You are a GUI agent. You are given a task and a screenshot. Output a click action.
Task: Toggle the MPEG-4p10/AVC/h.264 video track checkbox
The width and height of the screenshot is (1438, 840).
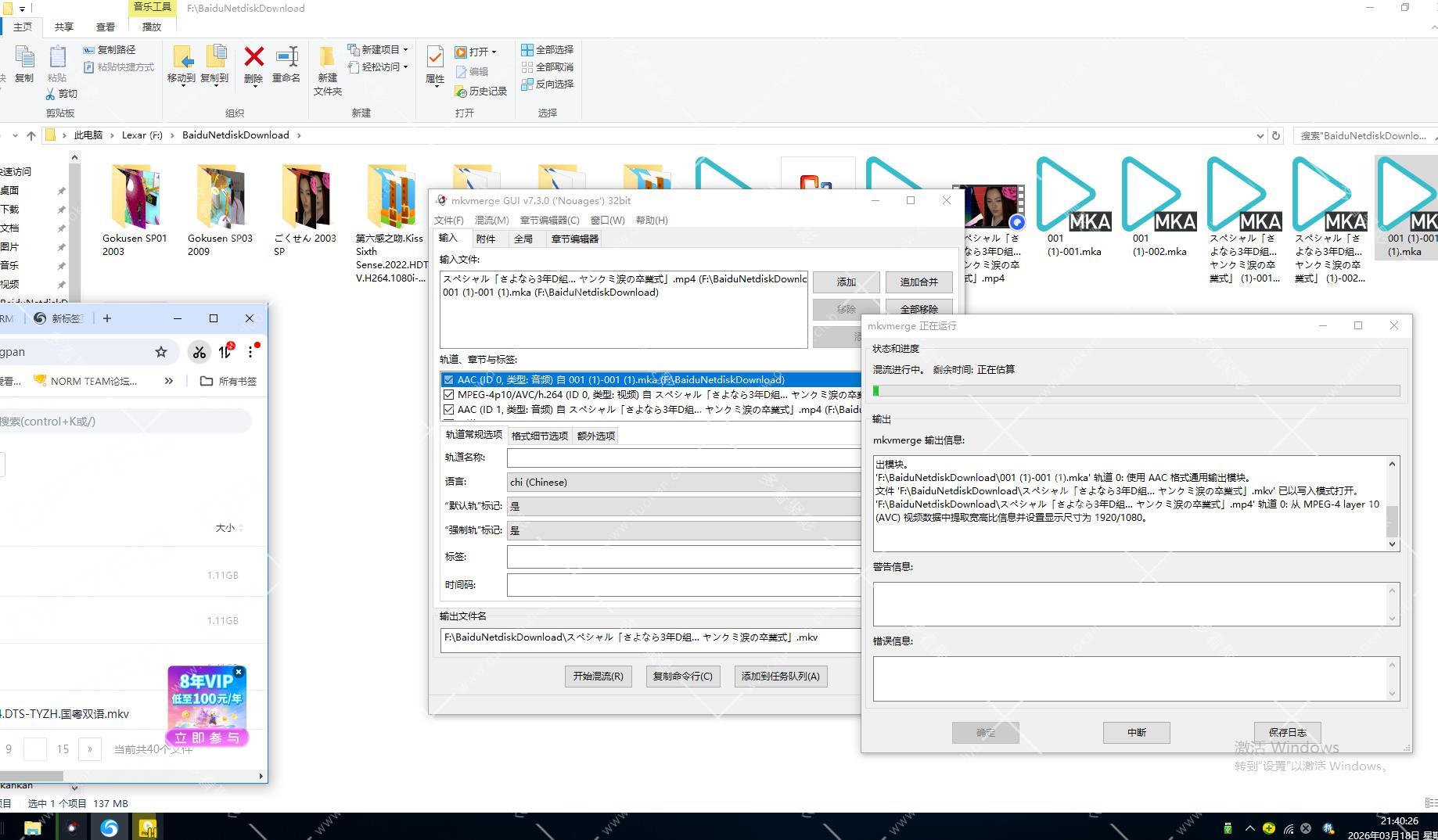pyautogui.click(x=448, y=395)
